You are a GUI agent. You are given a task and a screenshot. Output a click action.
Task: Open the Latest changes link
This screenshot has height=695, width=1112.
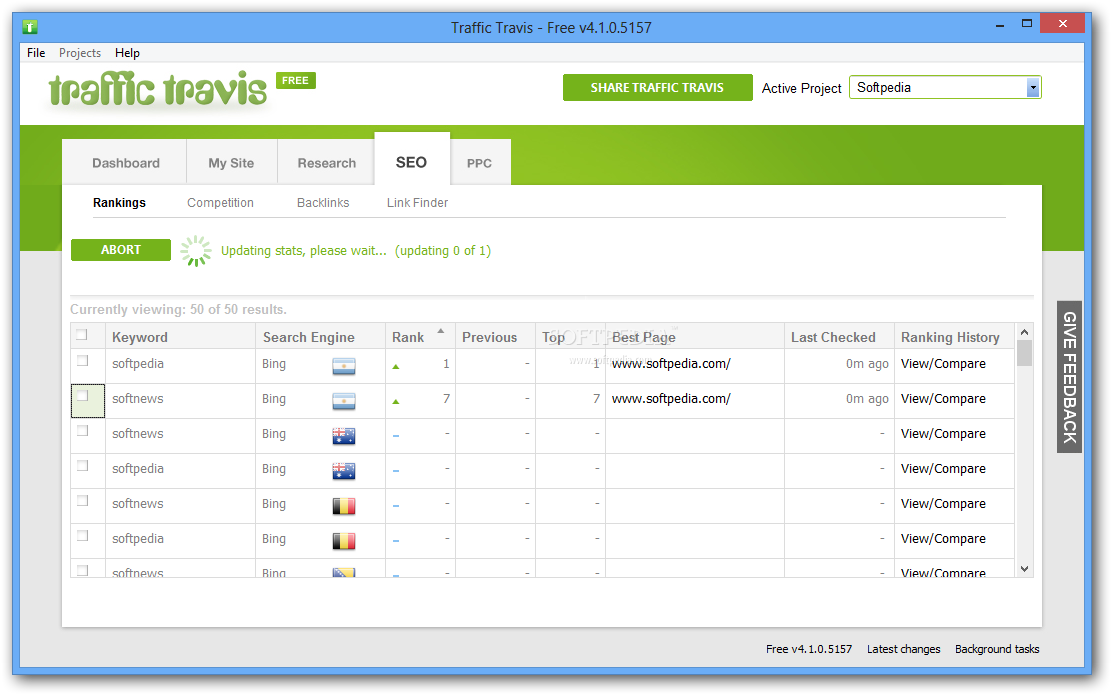coord(904,649)
